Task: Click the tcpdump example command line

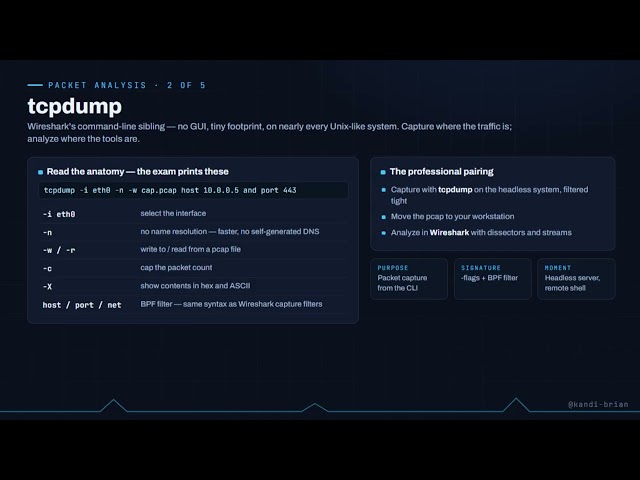Action: coord(193,190)
